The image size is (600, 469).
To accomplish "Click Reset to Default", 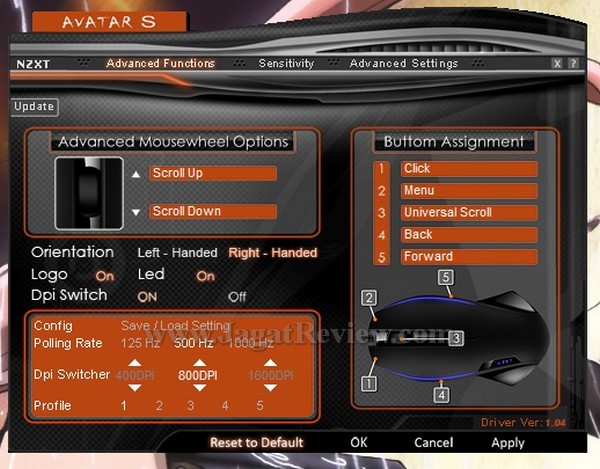I will pyautogui.click(x=257, y=443).
